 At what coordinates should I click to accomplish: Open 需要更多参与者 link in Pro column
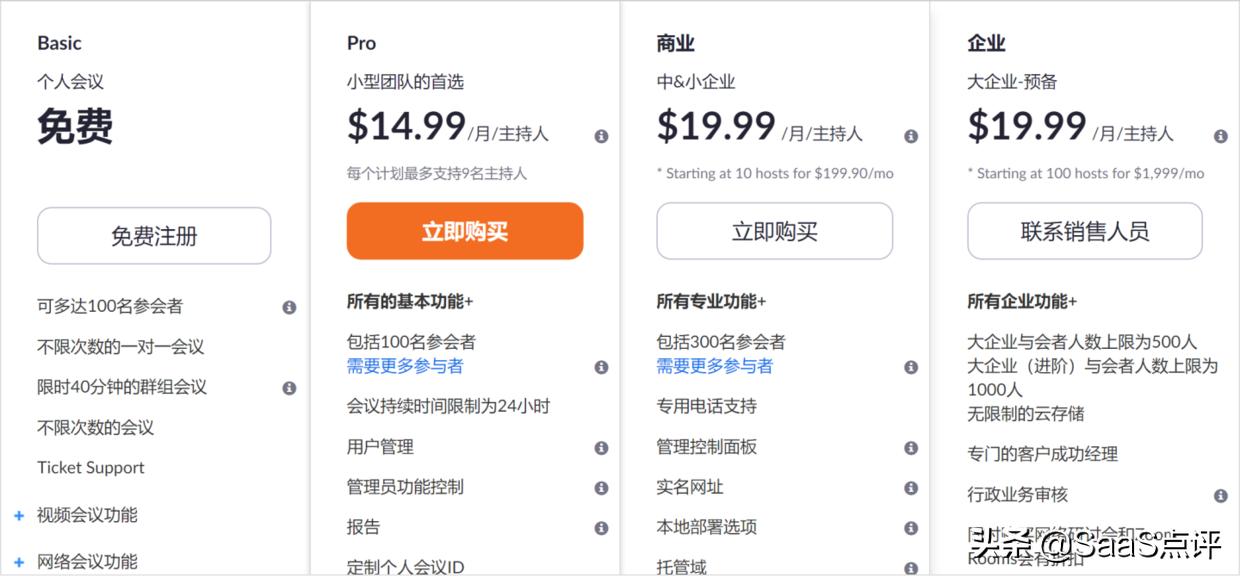coord(403,367)
